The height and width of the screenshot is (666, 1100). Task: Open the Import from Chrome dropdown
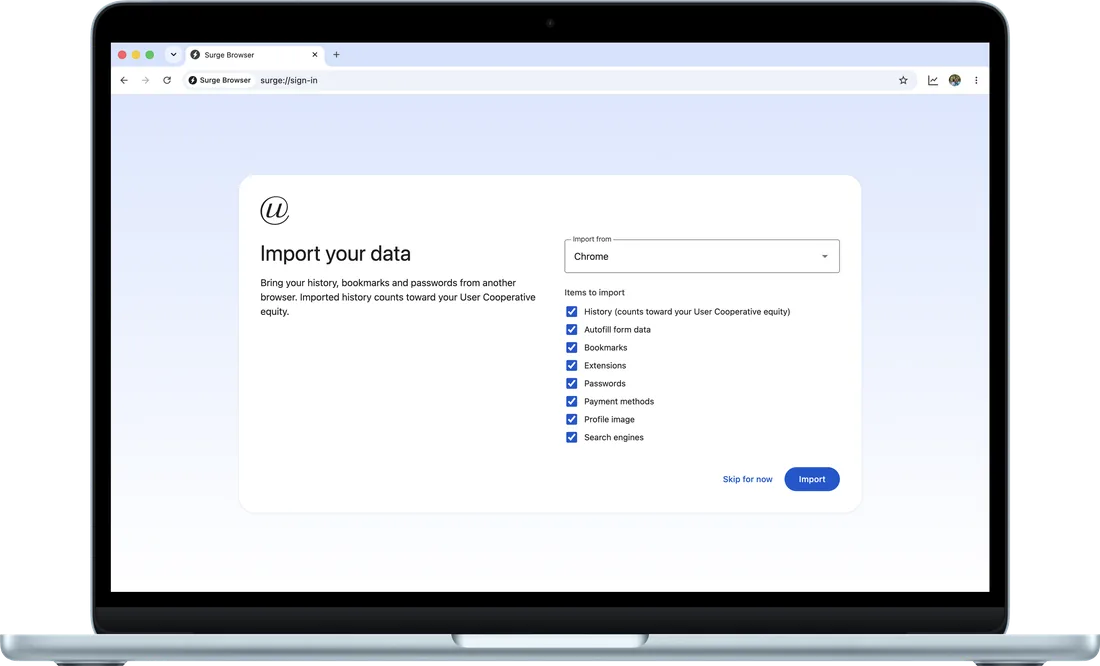point(702,256)
